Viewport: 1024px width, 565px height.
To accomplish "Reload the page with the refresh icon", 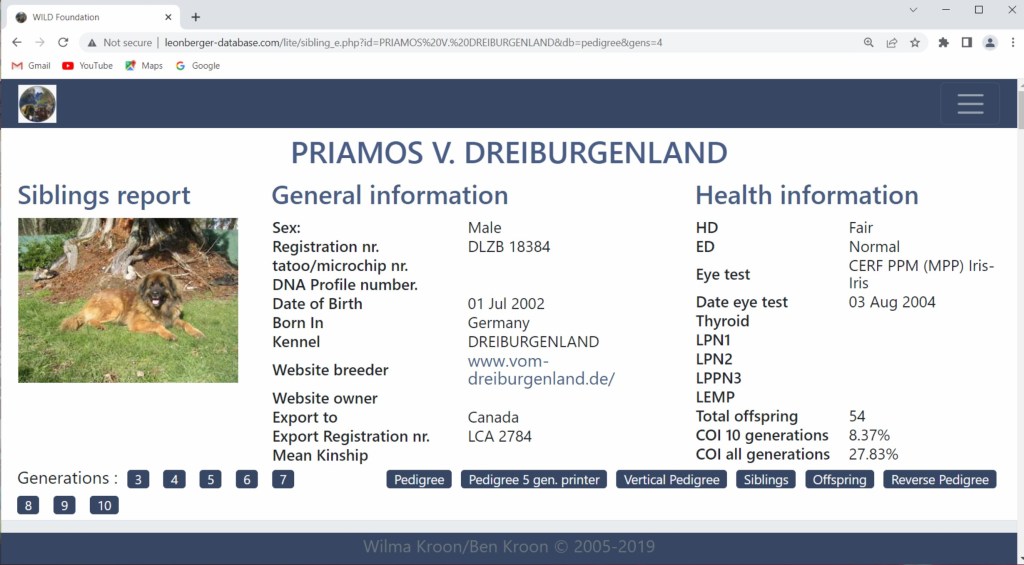I will [x=63, y=42].
